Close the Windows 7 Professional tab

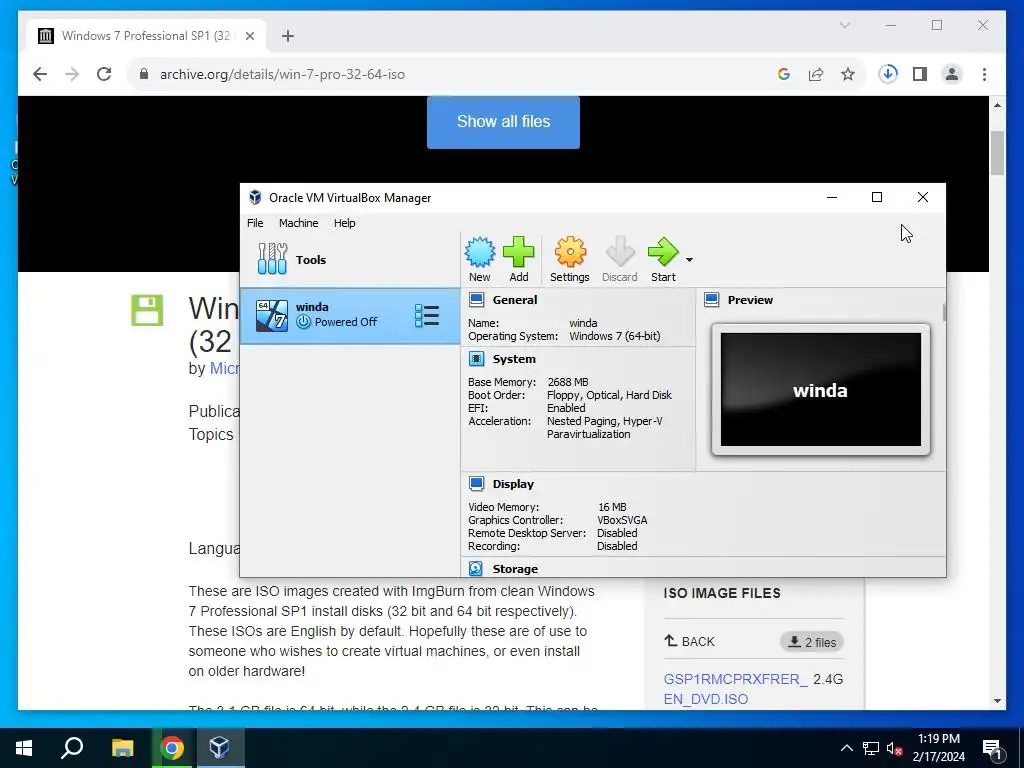249,36
